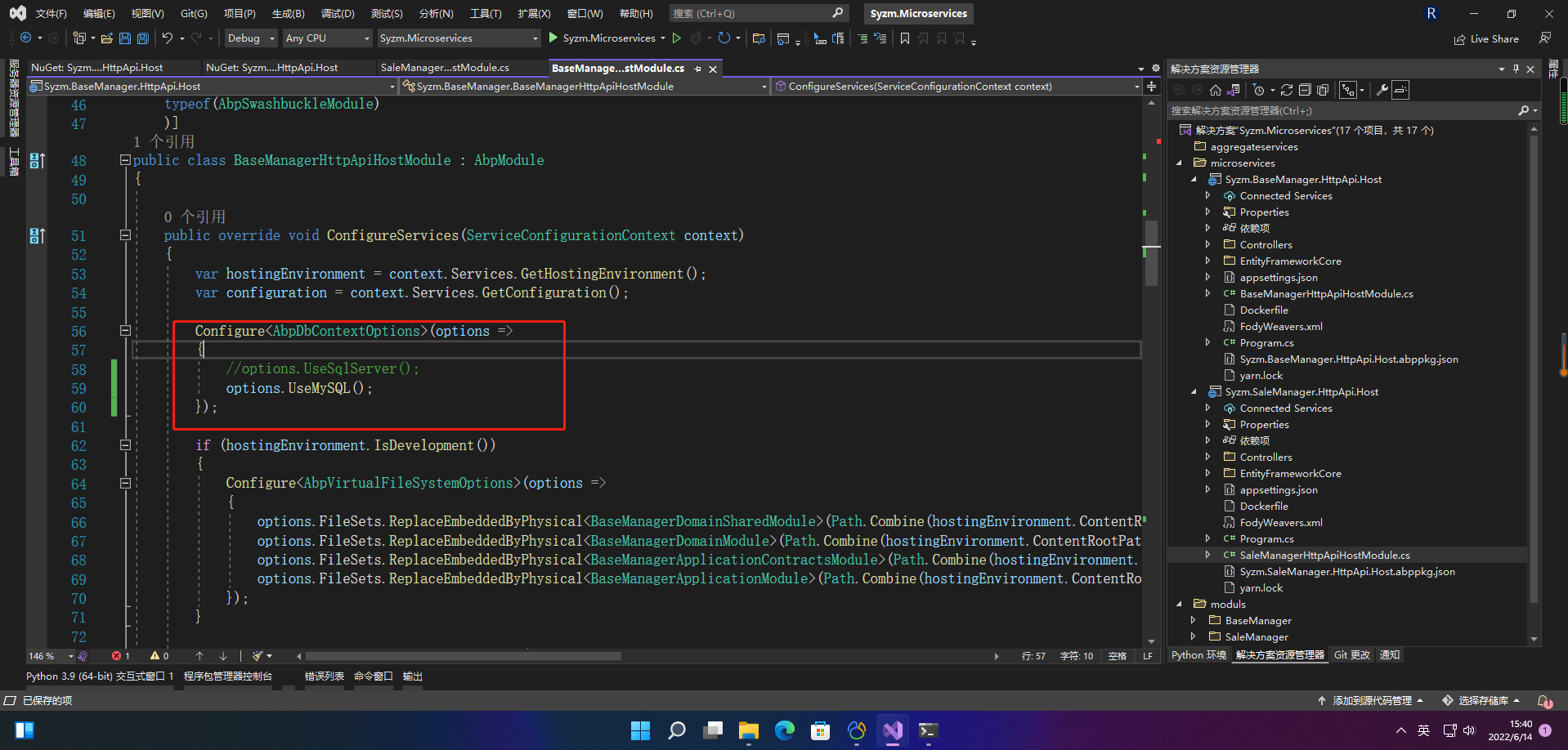Image resolution: width=1568 pixels, height=750 pixels.
Task: Collapse the microservices folder in Solution Explorer
Action: tap(1179, 163)
